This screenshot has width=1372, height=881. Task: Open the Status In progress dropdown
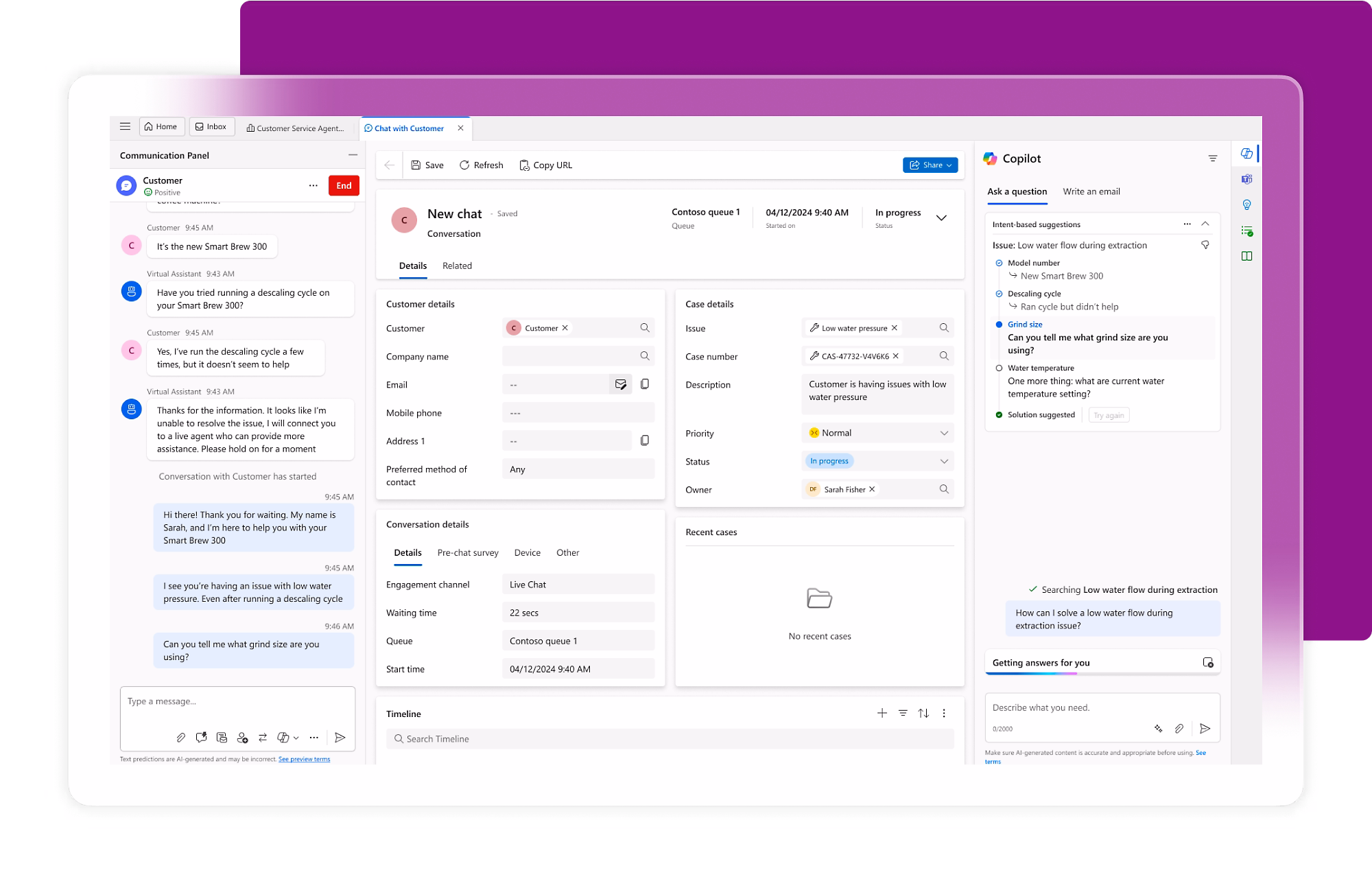[944, 461]
